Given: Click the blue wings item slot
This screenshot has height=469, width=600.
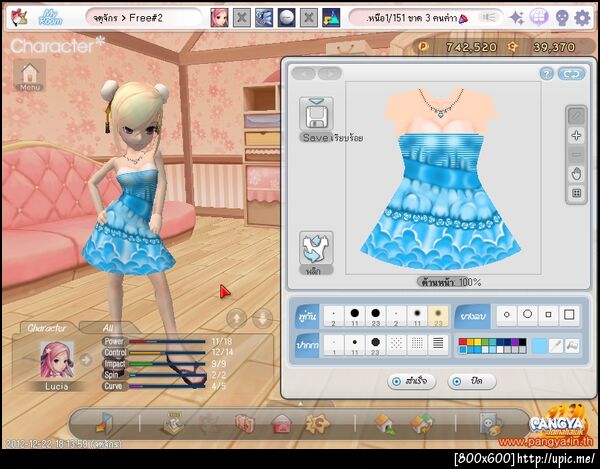Looking at the screenshot, I should pos(264,18).
